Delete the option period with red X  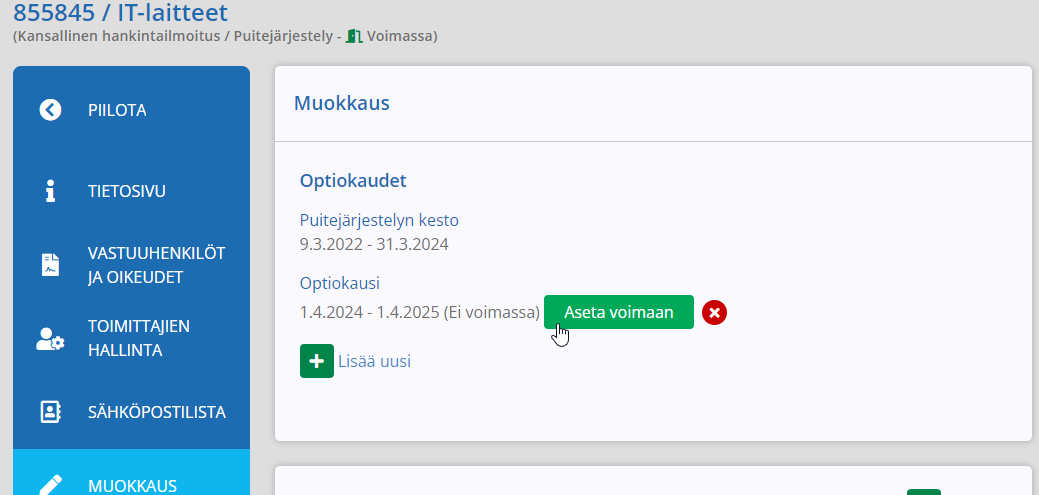click(x=714, y=313)
